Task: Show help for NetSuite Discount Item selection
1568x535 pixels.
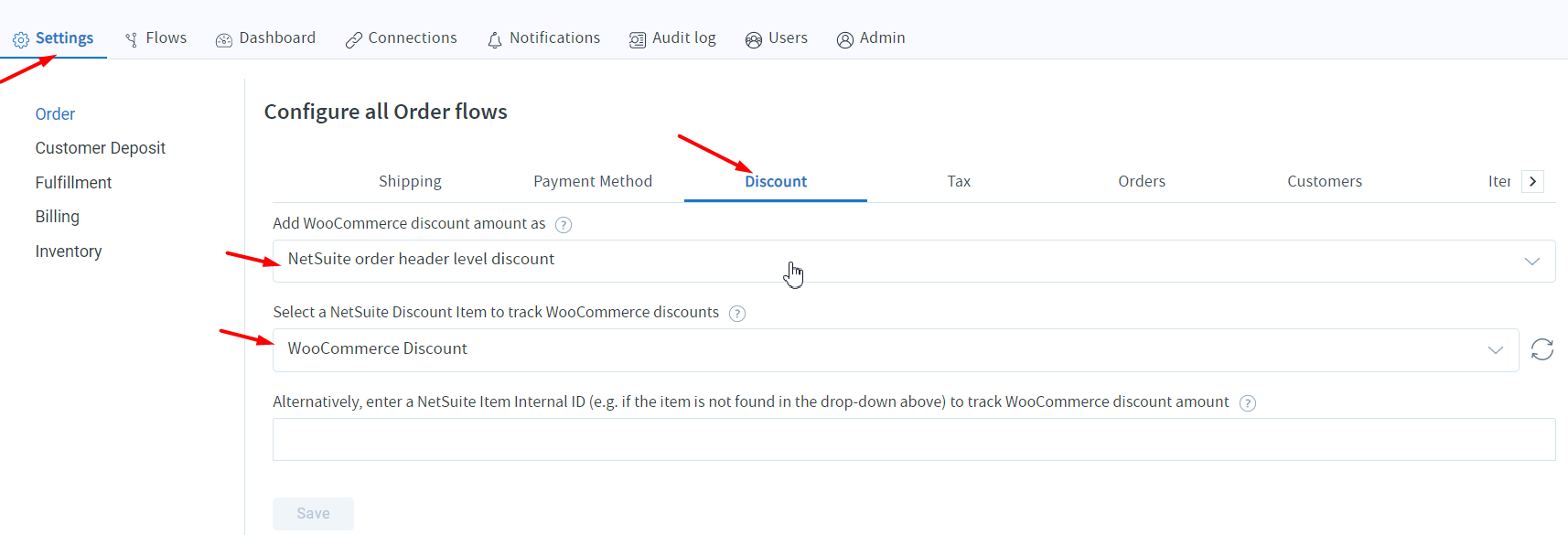Action: pos(737,314)
